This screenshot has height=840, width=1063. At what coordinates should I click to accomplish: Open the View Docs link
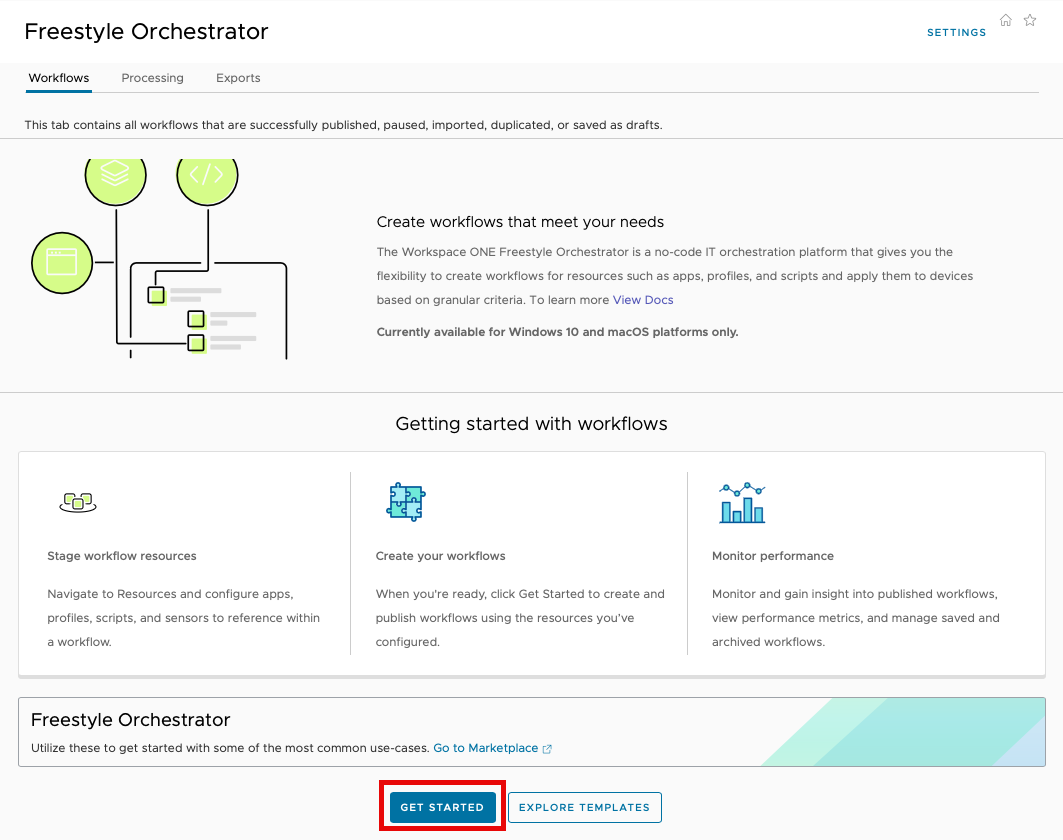pyautogui.click(x=643, y=300)
